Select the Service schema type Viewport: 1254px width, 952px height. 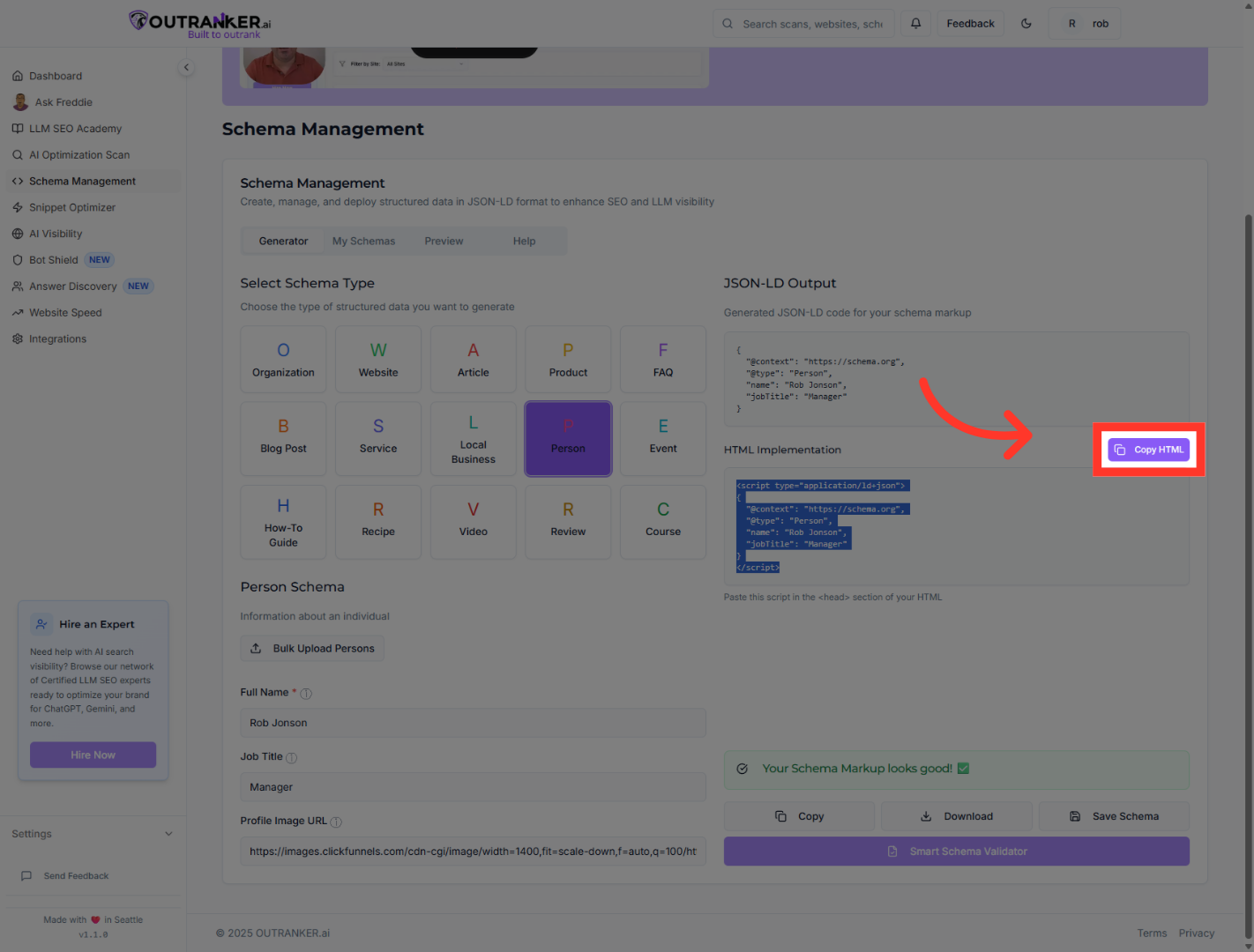tap(378, 439)
